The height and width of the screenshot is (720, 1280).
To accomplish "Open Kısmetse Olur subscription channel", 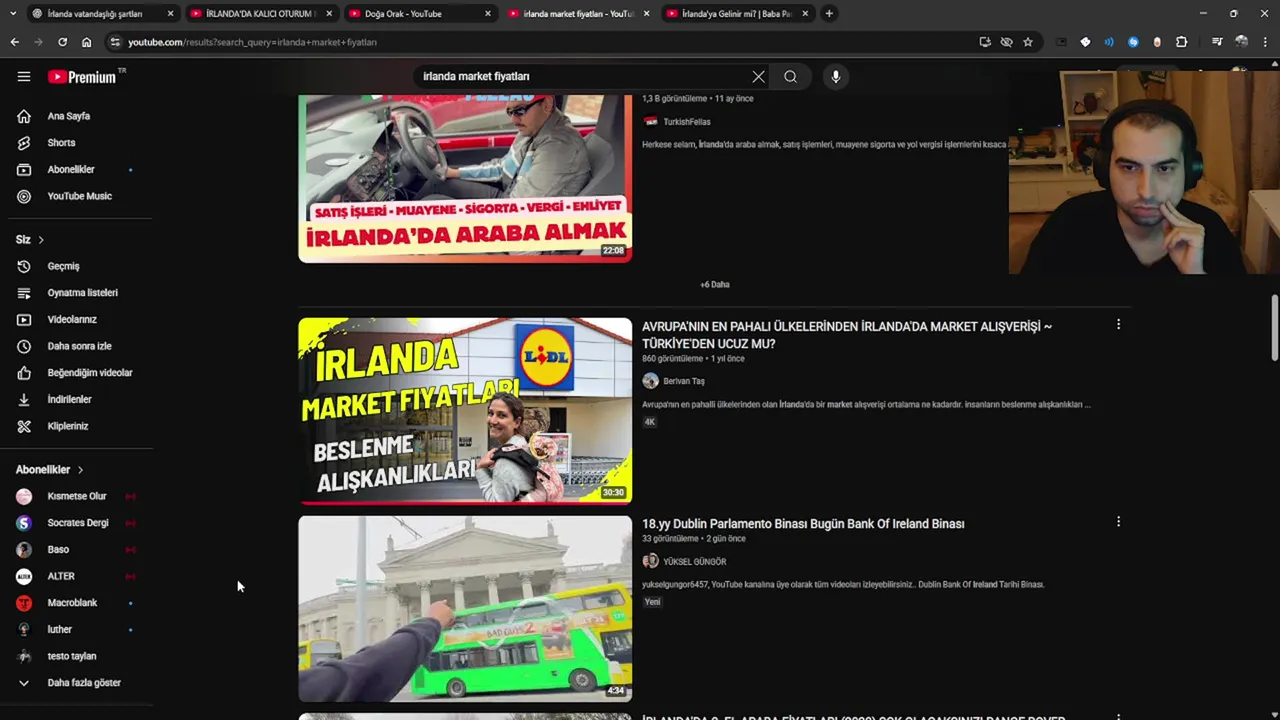I will coord(76,496).
